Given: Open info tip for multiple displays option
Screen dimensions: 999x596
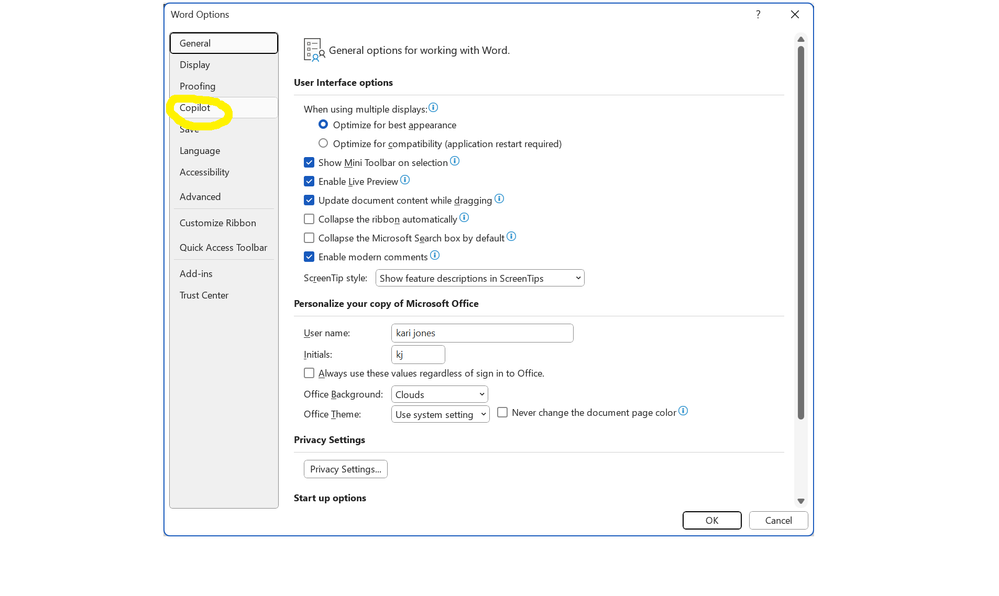Looking at the screenshot, I should 433,108.
